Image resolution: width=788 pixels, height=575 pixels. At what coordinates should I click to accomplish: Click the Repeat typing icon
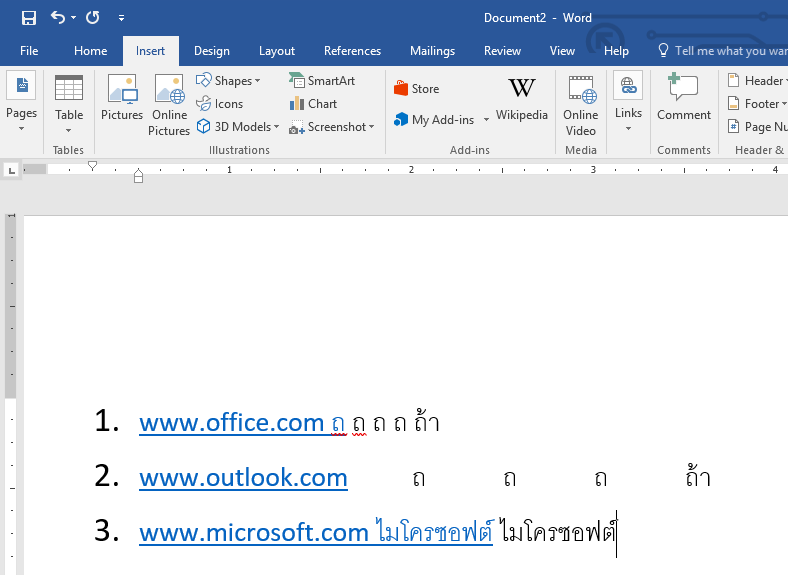(x=92, y=18)
